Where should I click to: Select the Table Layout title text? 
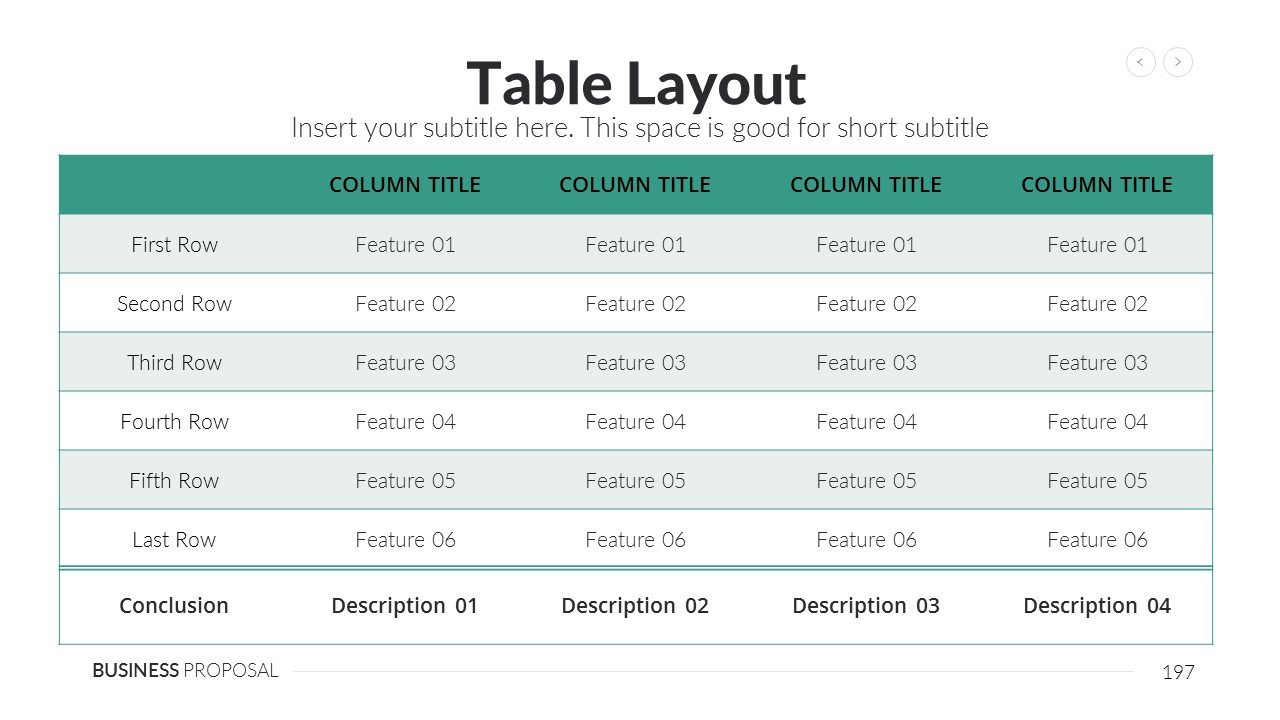pos(636,83)
